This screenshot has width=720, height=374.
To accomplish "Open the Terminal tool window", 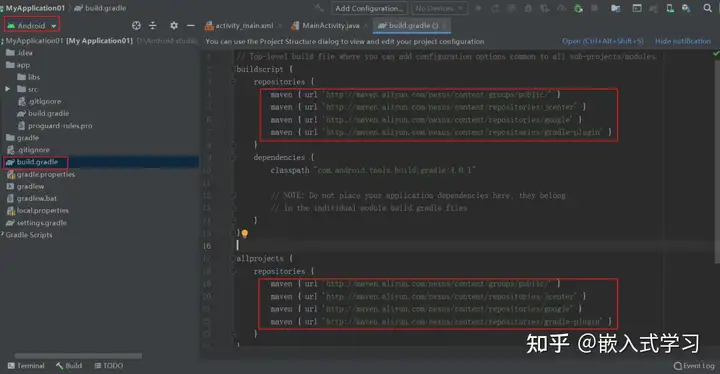I will coord(26,366).
